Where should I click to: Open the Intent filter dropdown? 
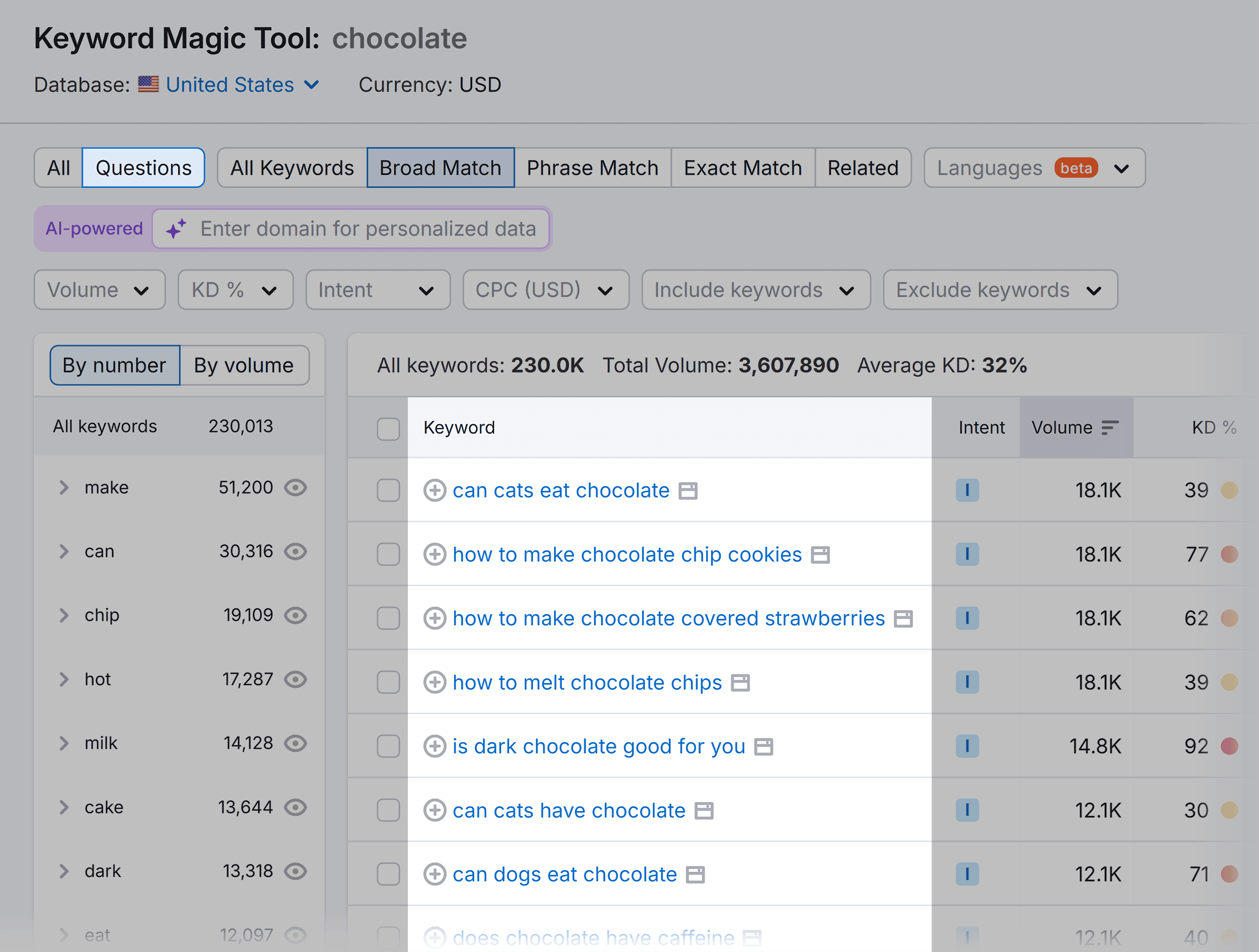click(378, 289)
